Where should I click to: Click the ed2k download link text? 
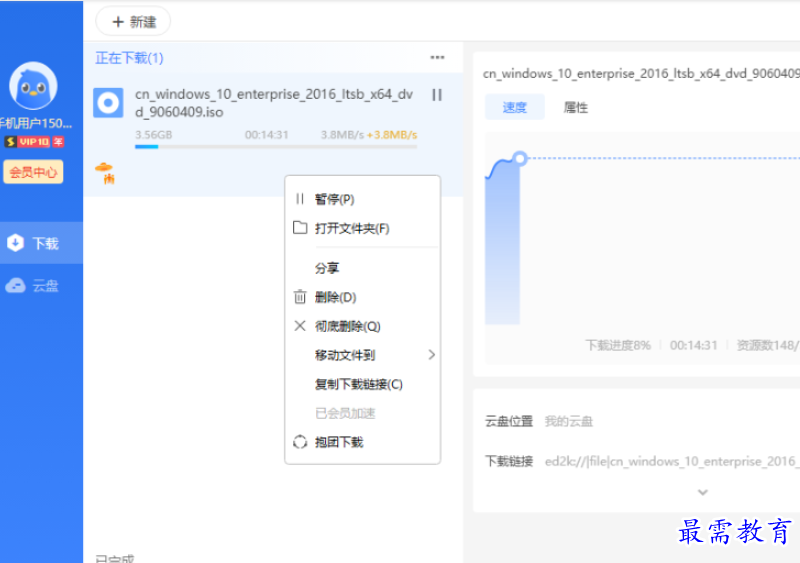[671, 461]
